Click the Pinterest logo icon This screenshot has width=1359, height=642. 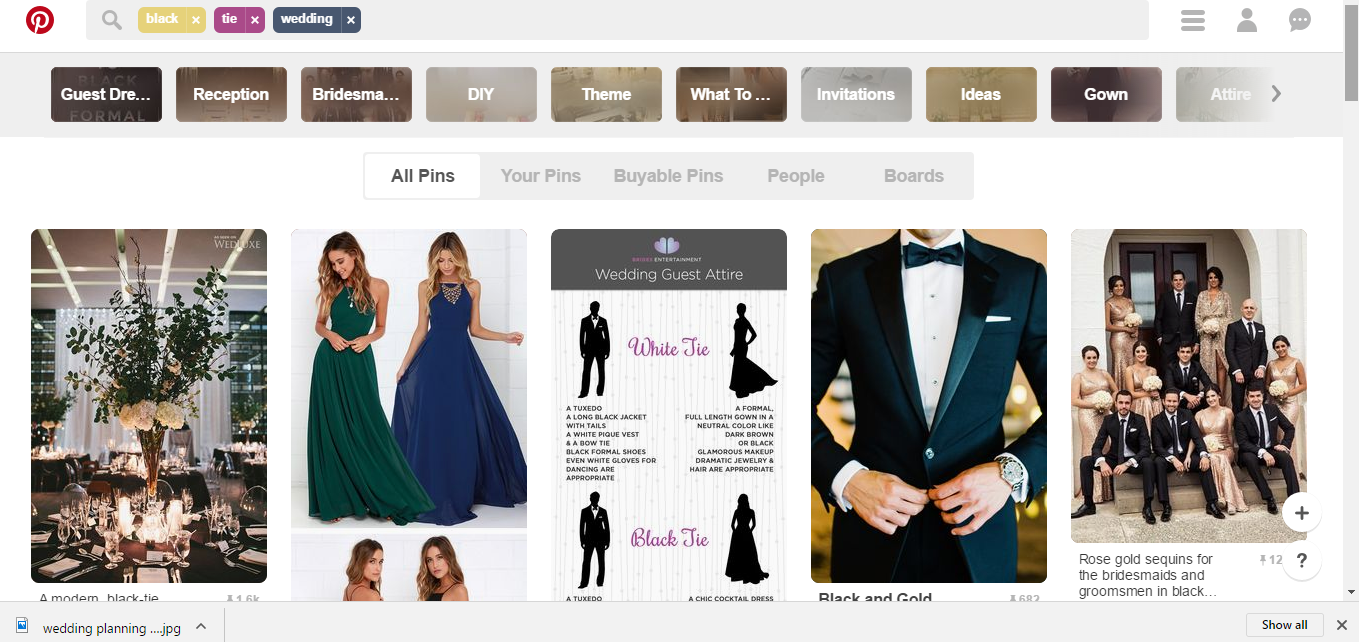pyautogui.click(x=40, y=20)
